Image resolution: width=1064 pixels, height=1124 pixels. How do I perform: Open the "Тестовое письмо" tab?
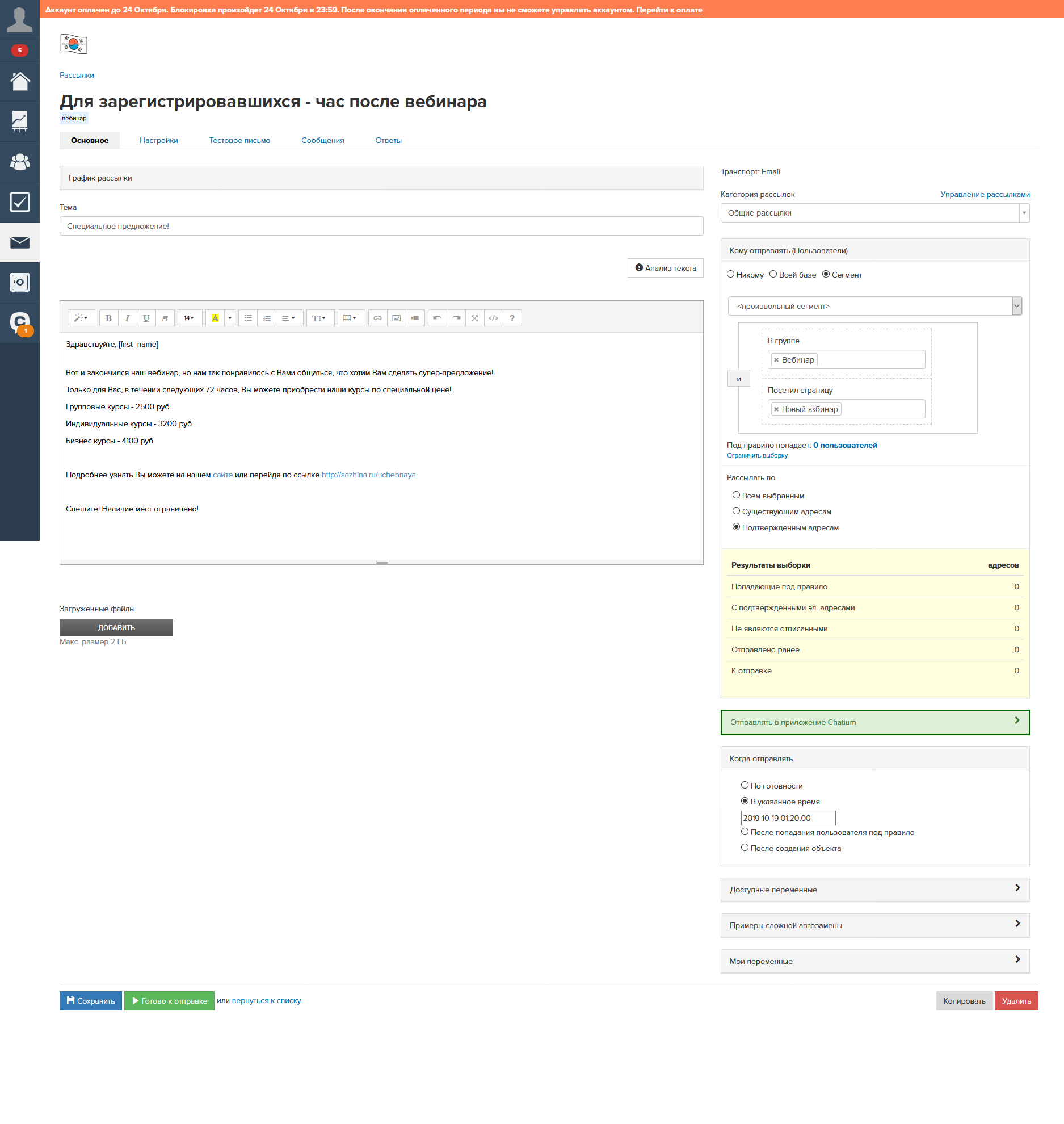click(x=239, y=140)
